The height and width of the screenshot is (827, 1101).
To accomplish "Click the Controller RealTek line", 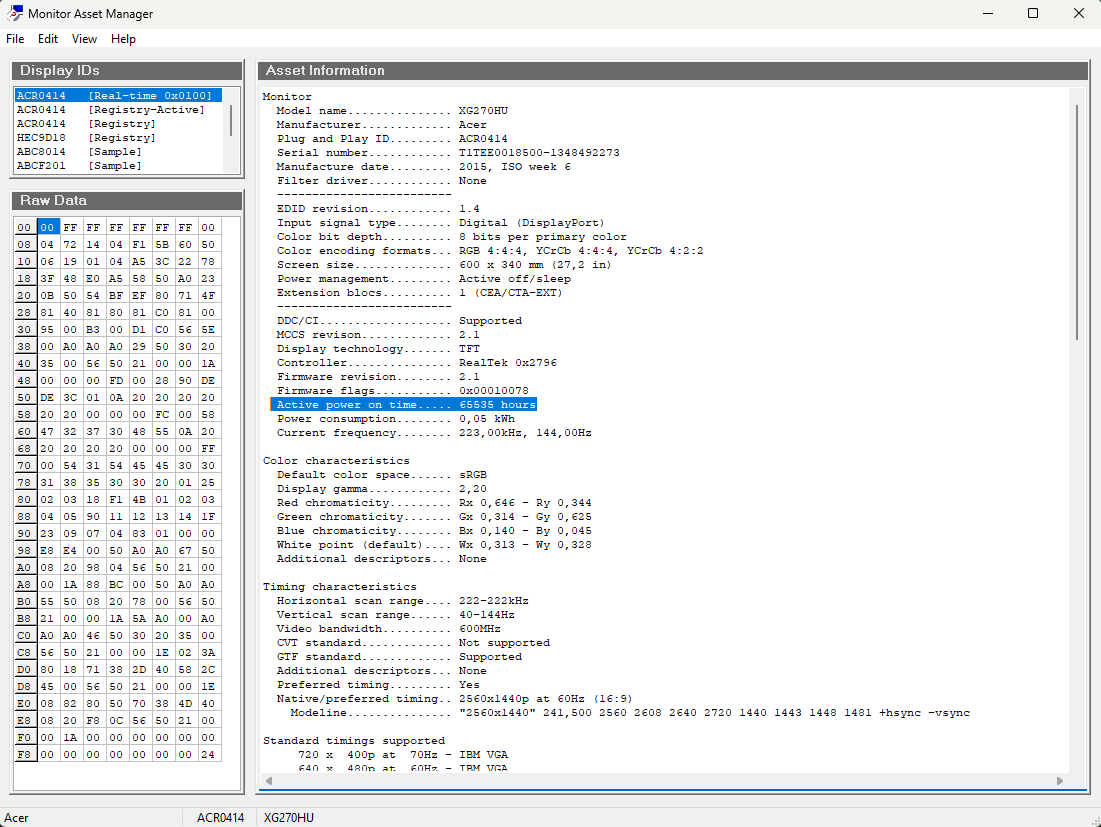I will [416, 363].
